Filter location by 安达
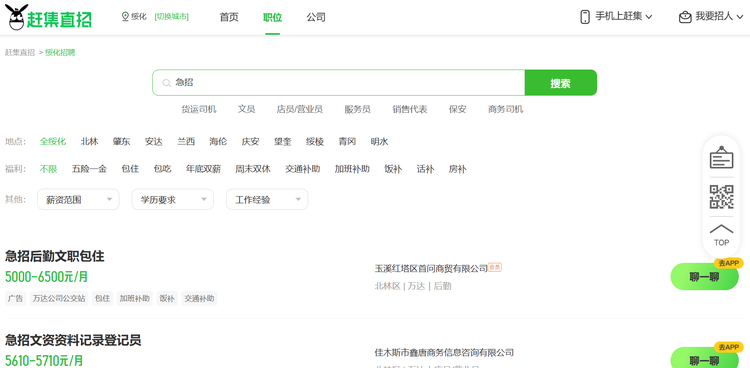This screenshot has width=750, height=368. coord(154,142)
